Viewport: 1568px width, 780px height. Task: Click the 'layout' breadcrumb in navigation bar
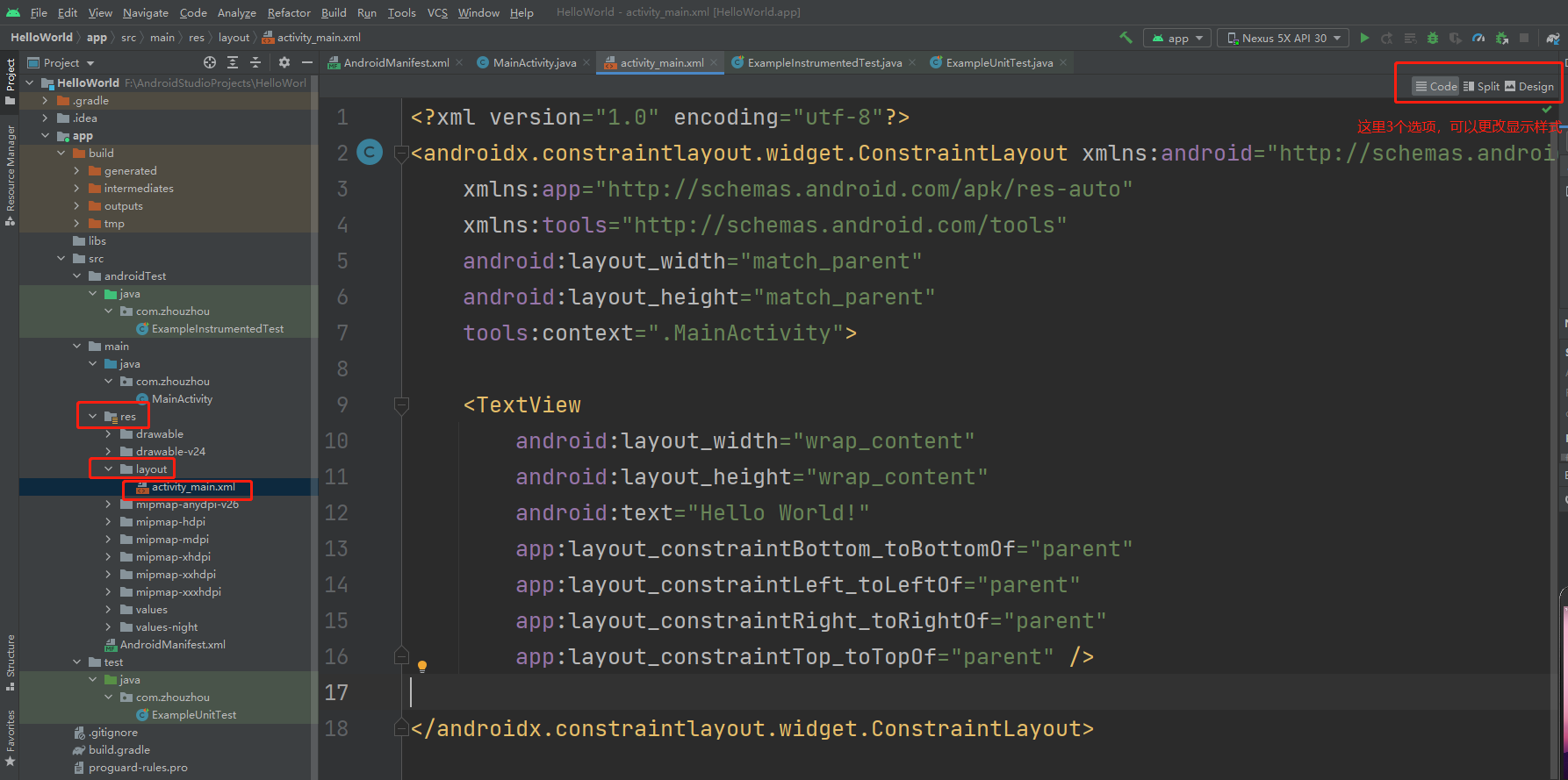point(234,38)
